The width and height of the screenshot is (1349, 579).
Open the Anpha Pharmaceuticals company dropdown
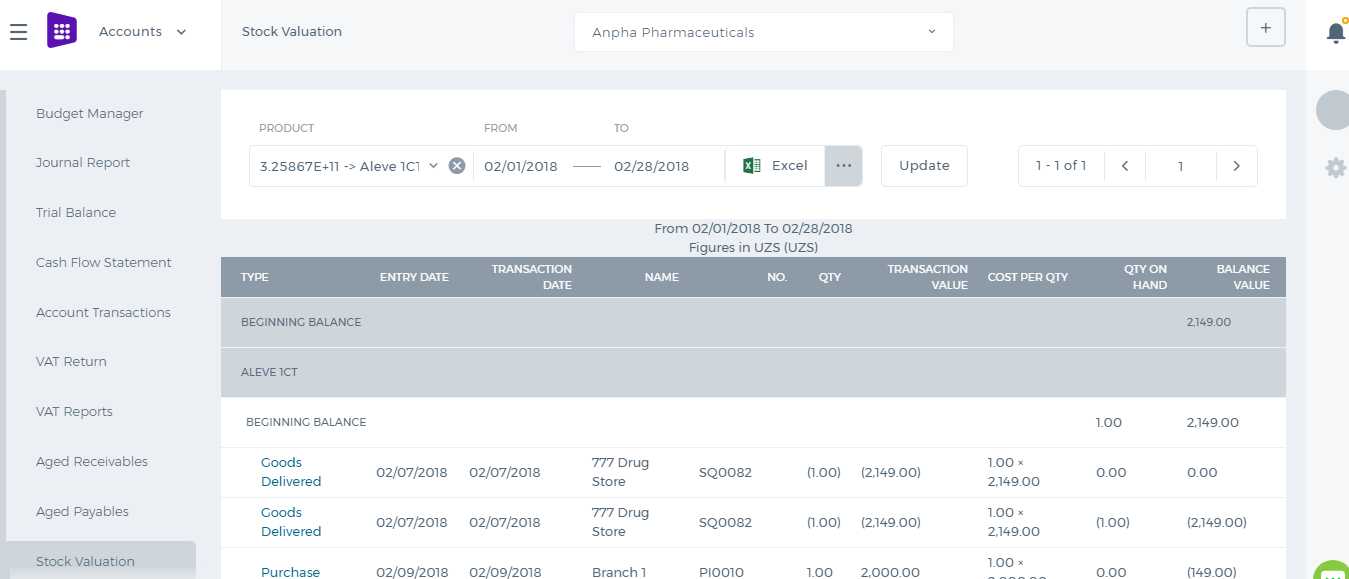(x=764, y=32)
